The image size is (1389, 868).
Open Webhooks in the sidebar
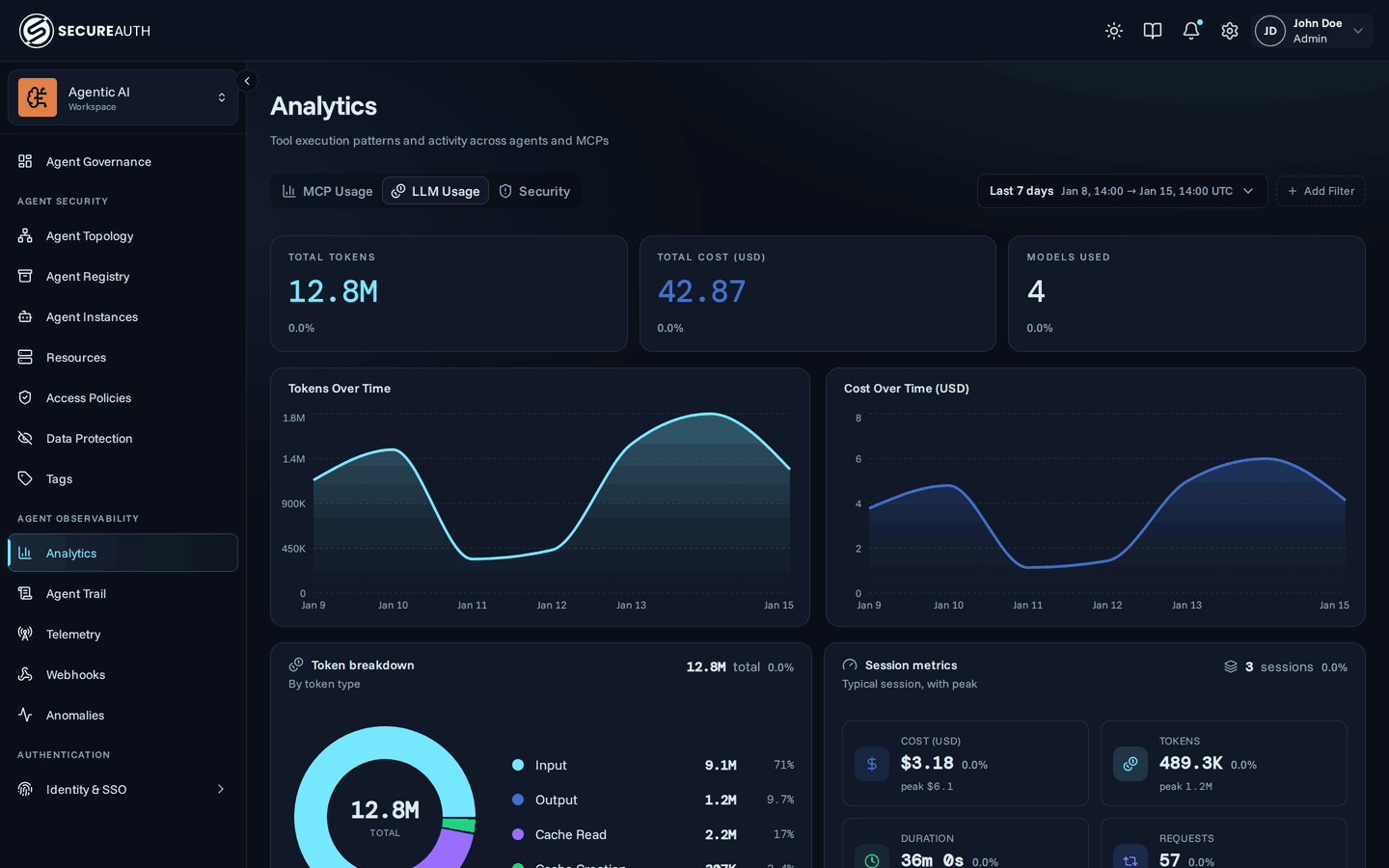123,674
